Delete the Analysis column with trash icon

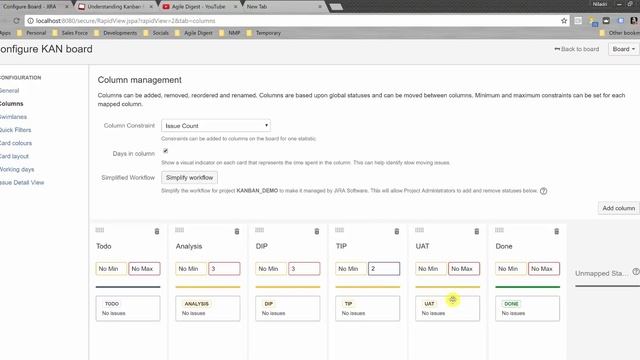237,231
